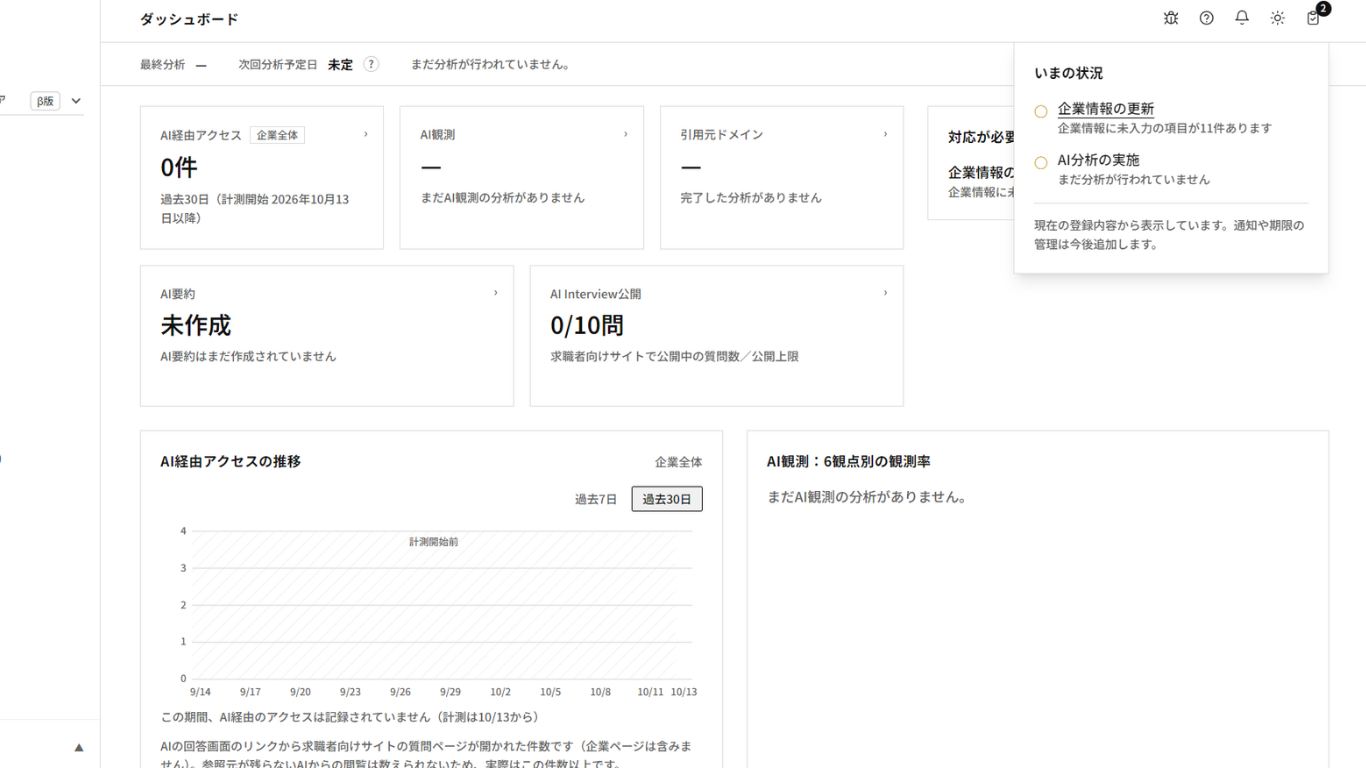Open the AI経由アクセス card arrow
This screenshot has height=768, width=1366.
[366, 134]
